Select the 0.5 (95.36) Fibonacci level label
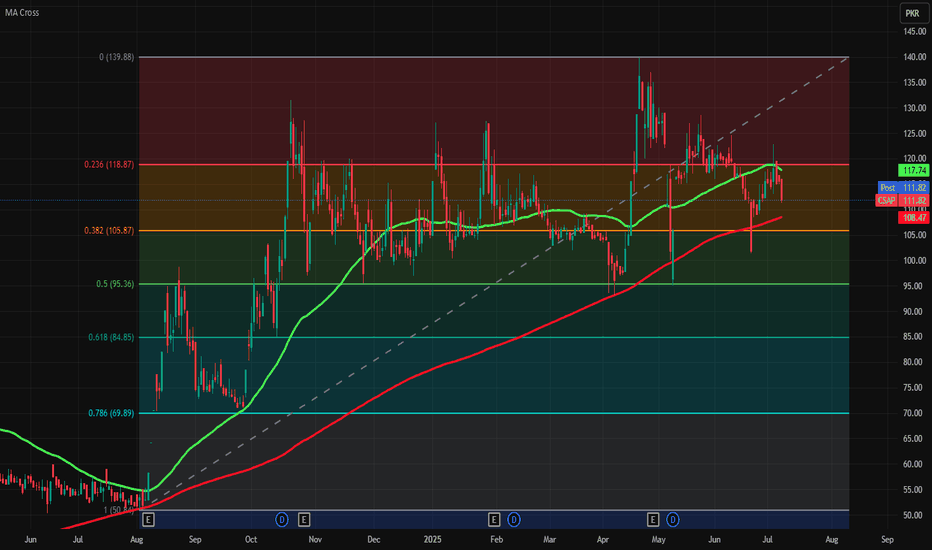Image resolution: width=932 pixels, height=550 pixels. click(115, 284)
